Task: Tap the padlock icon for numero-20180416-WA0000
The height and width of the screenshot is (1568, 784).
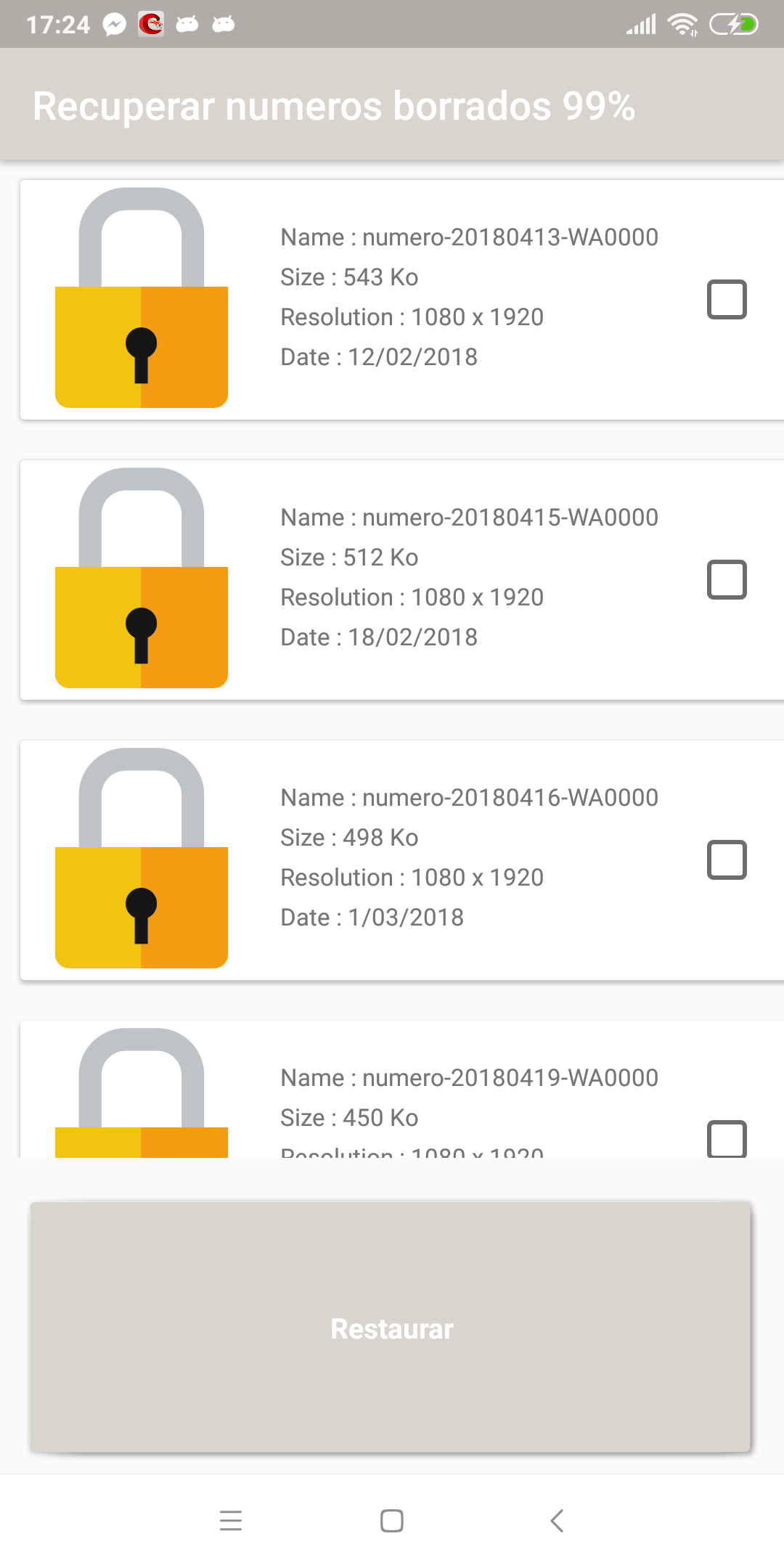Action: tap(142, 859)
